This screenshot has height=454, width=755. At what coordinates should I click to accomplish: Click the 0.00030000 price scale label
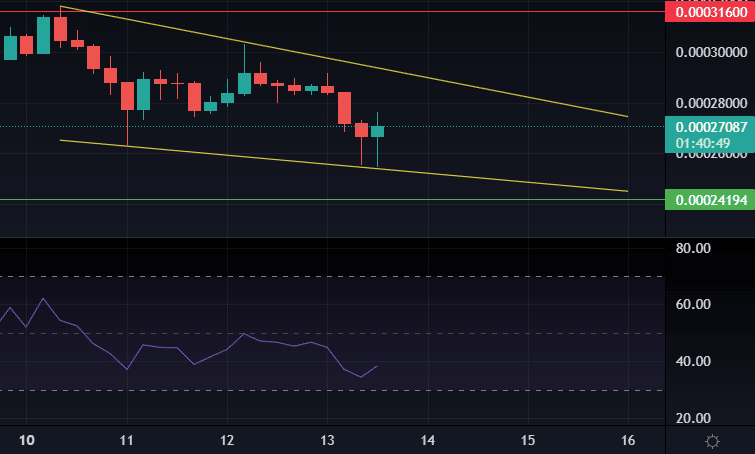(711, 52)
